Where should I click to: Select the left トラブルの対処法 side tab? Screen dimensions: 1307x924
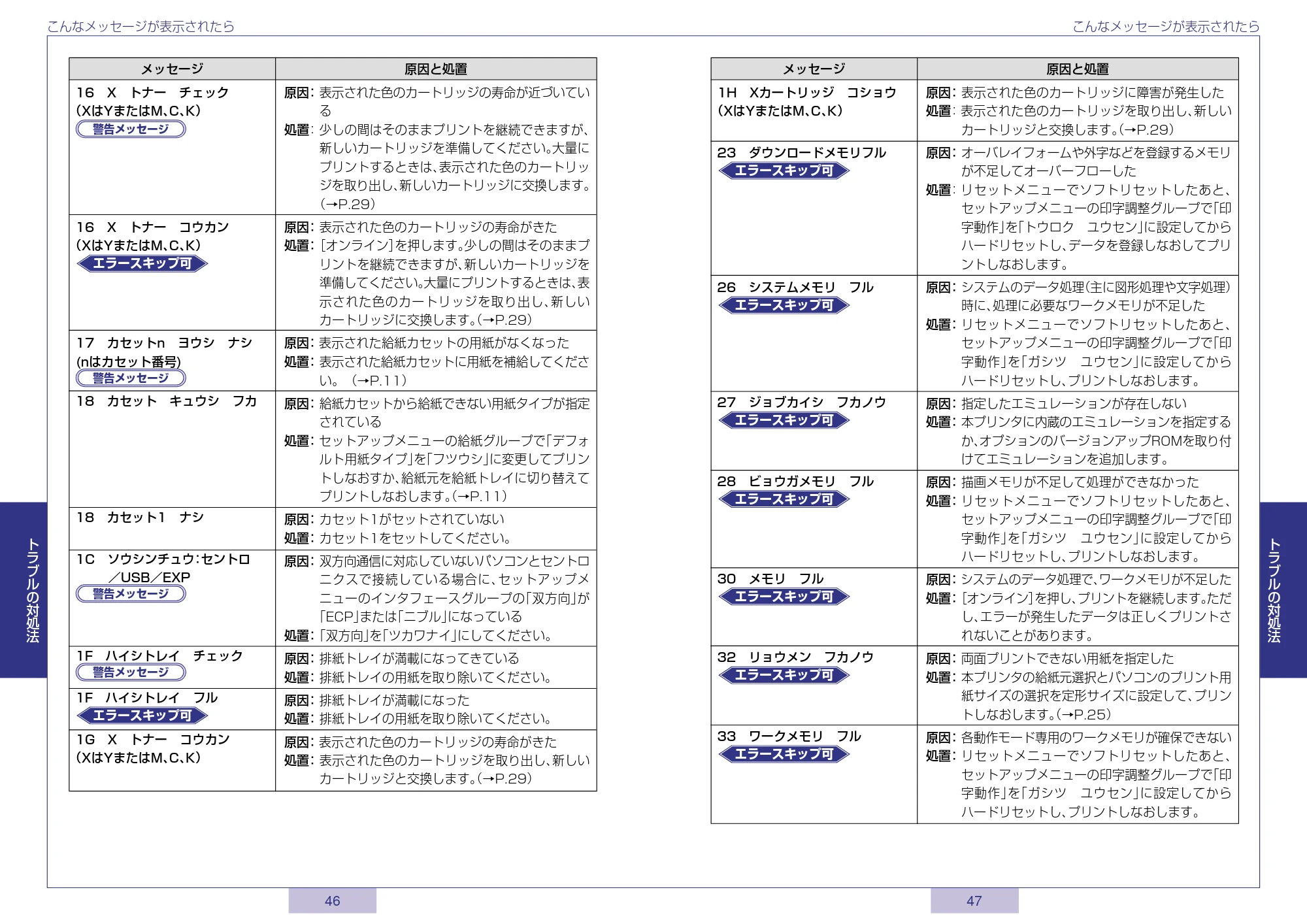[x=24, y=589]
